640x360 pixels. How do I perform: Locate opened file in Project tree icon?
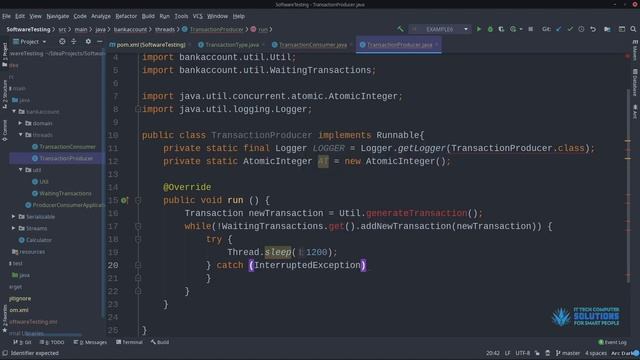click(62, 42)
